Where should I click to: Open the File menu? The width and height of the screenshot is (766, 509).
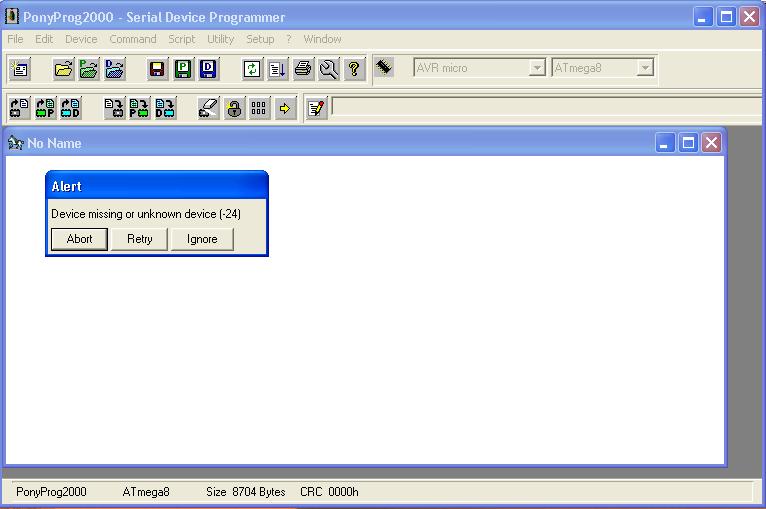[15, 39]
